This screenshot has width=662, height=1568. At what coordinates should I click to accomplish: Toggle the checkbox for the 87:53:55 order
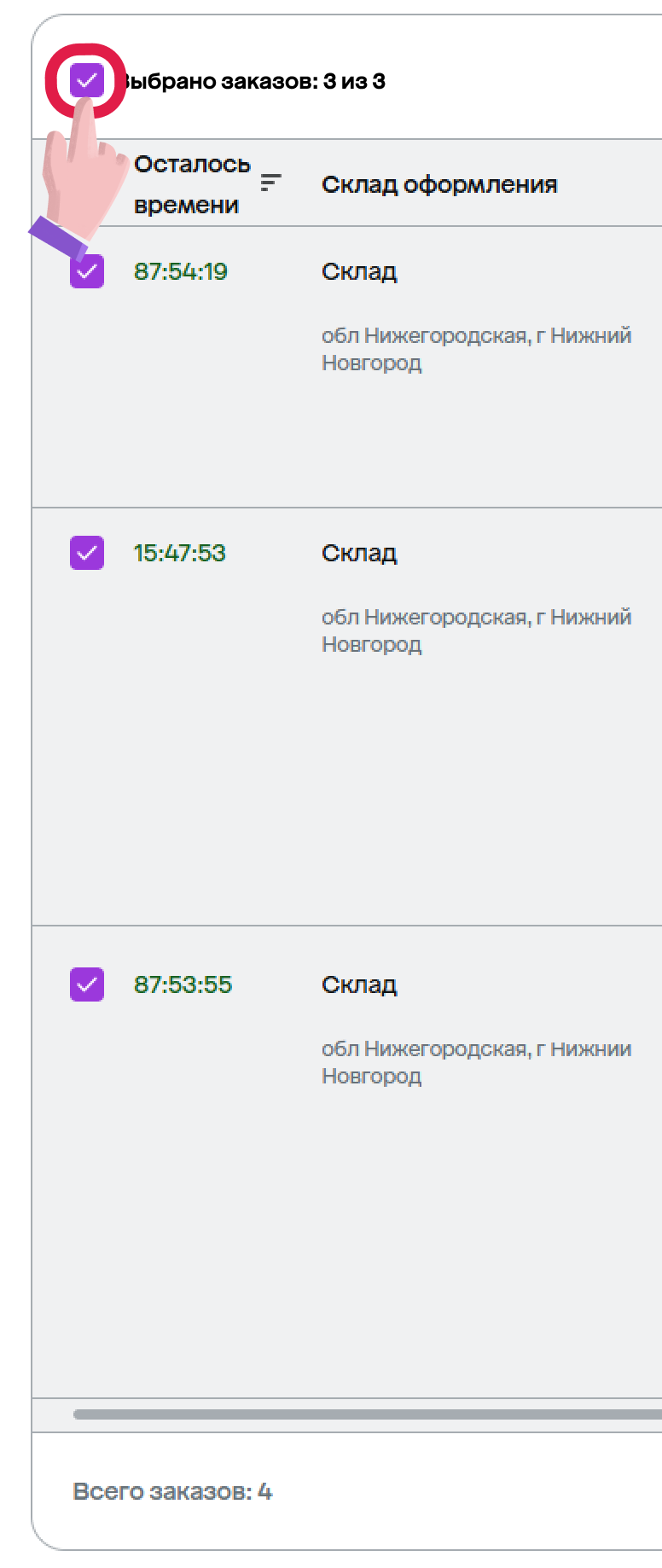click(87, 984)
